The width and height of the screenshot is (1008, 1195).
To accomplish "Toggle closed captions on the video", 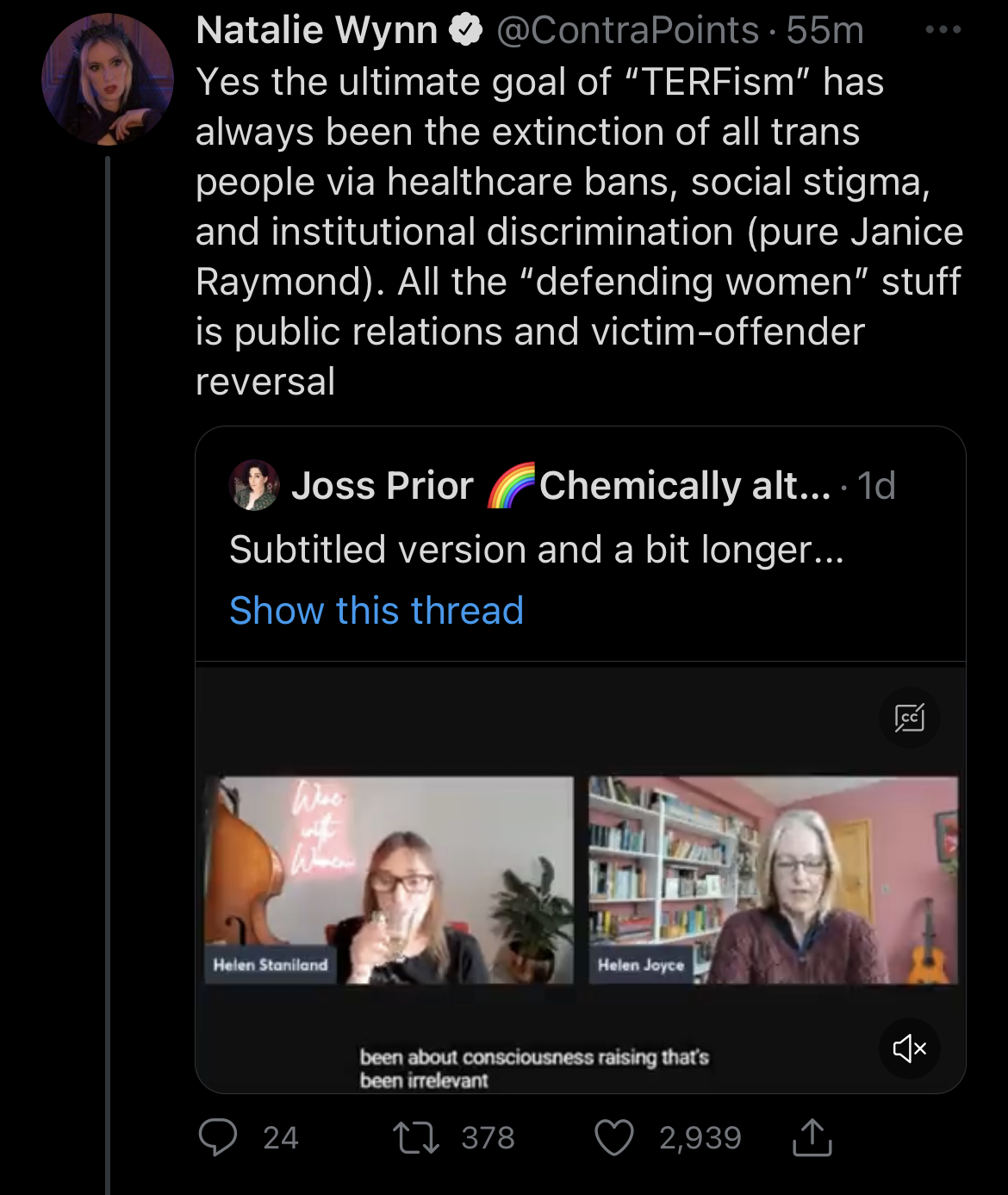I will click(x=910, y=717).
